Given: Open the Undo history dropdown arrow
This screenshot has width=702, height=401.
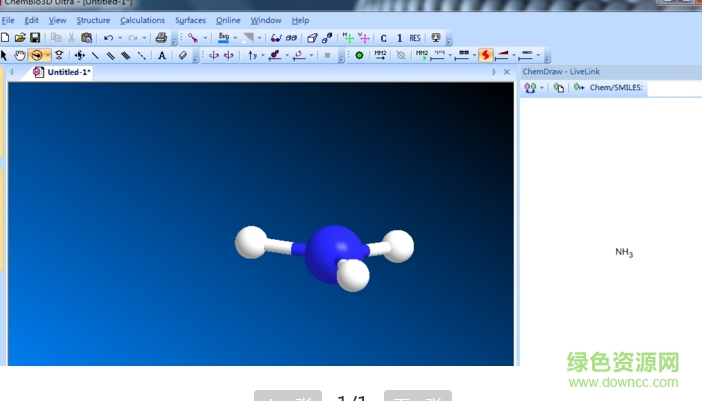Looking at the screenshot, I should 120,38.
